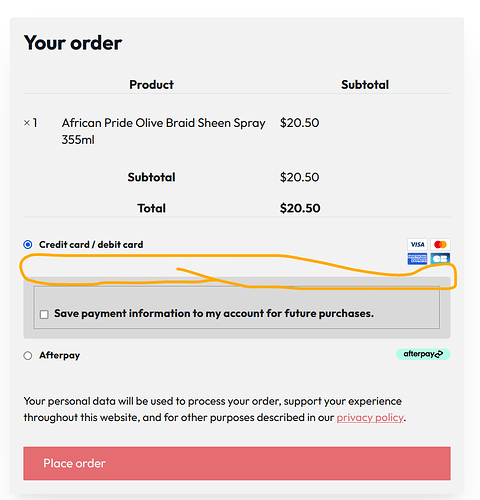Select the Credit card / debit card radio button
This screenshot has height=500, width=480.
28,245
